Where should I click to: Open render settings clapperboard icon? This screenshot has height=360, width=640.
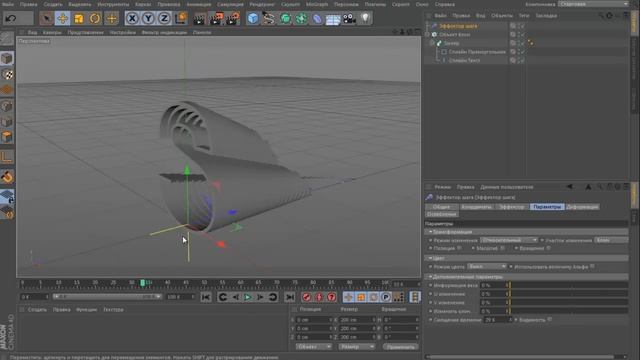click(x=233, y=18)
